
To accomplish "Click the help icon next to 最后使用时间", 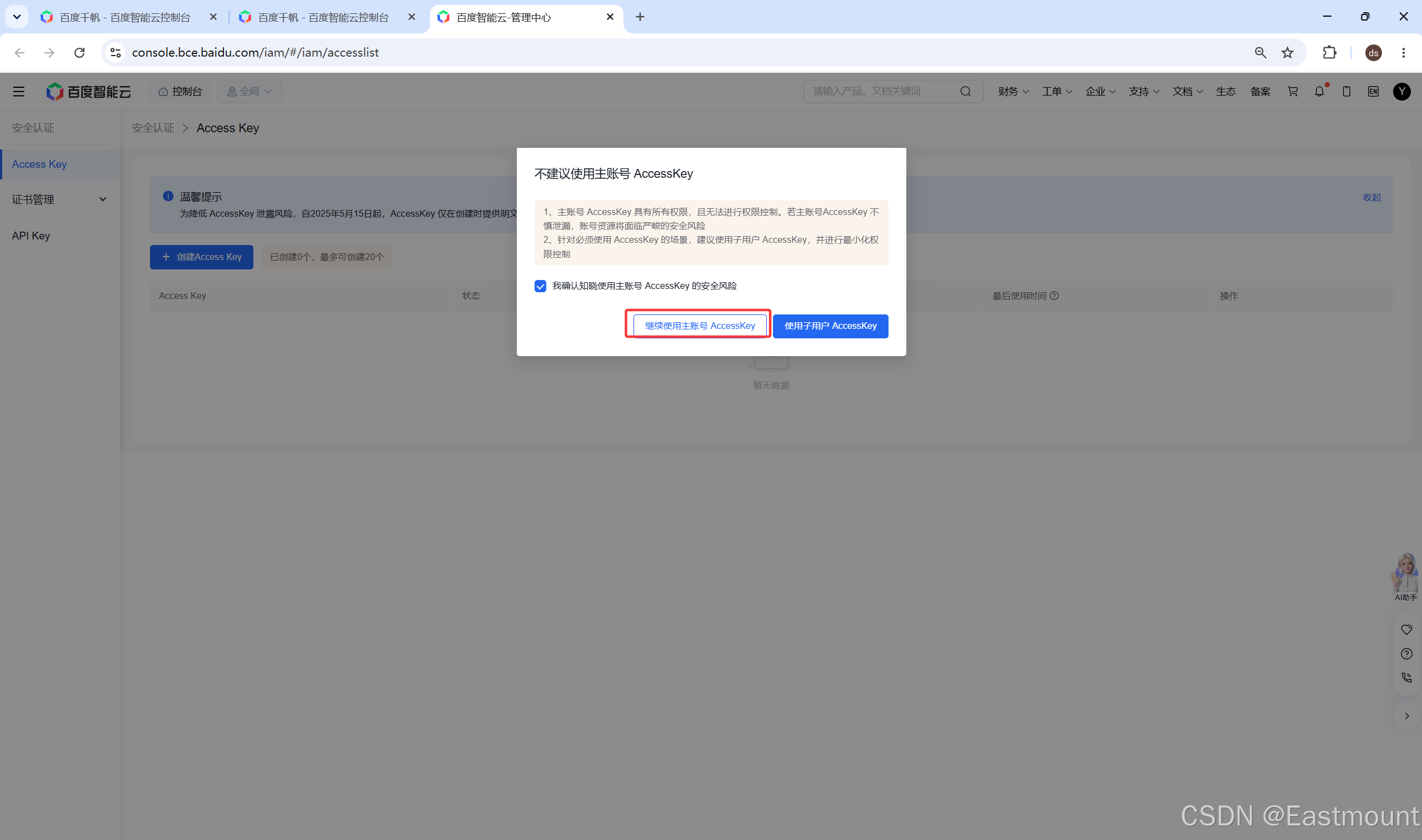I will coord(1054,296).
